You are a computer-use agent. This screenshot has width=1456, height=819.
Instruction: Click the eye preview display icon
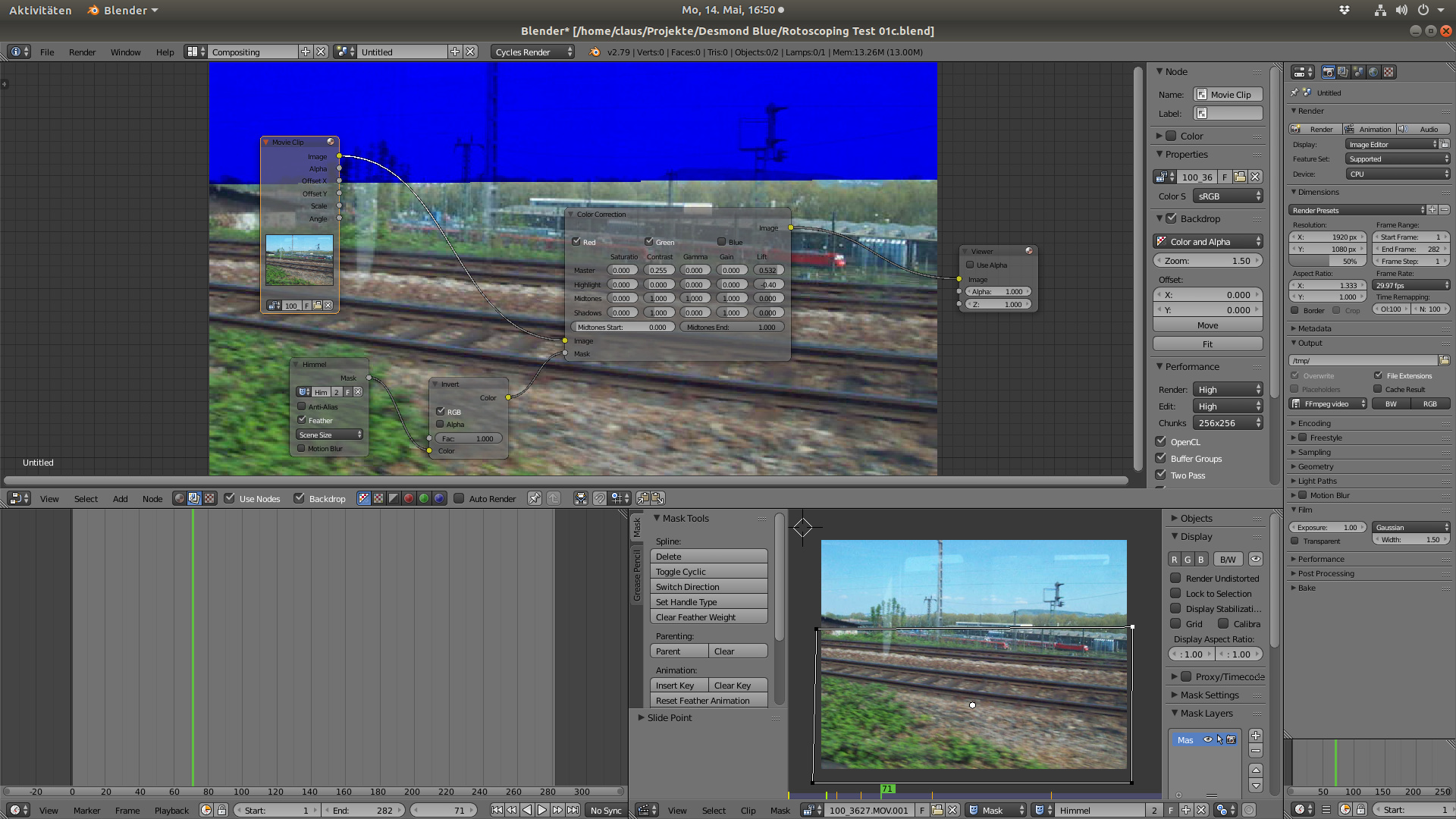[x=1256, y=559]
